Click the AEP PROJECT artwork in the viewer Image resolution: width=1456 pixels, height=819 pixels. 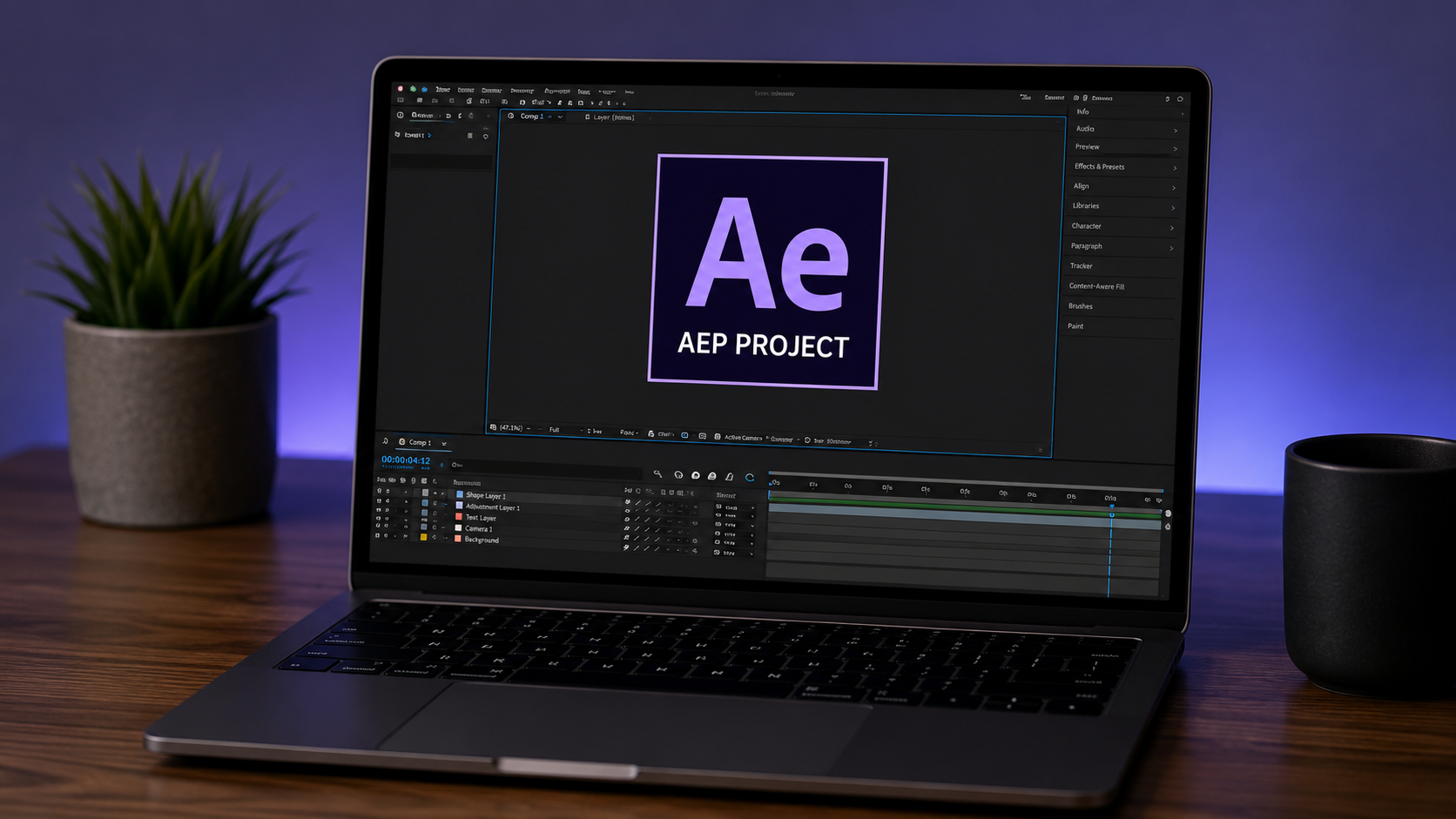point(766,272)
